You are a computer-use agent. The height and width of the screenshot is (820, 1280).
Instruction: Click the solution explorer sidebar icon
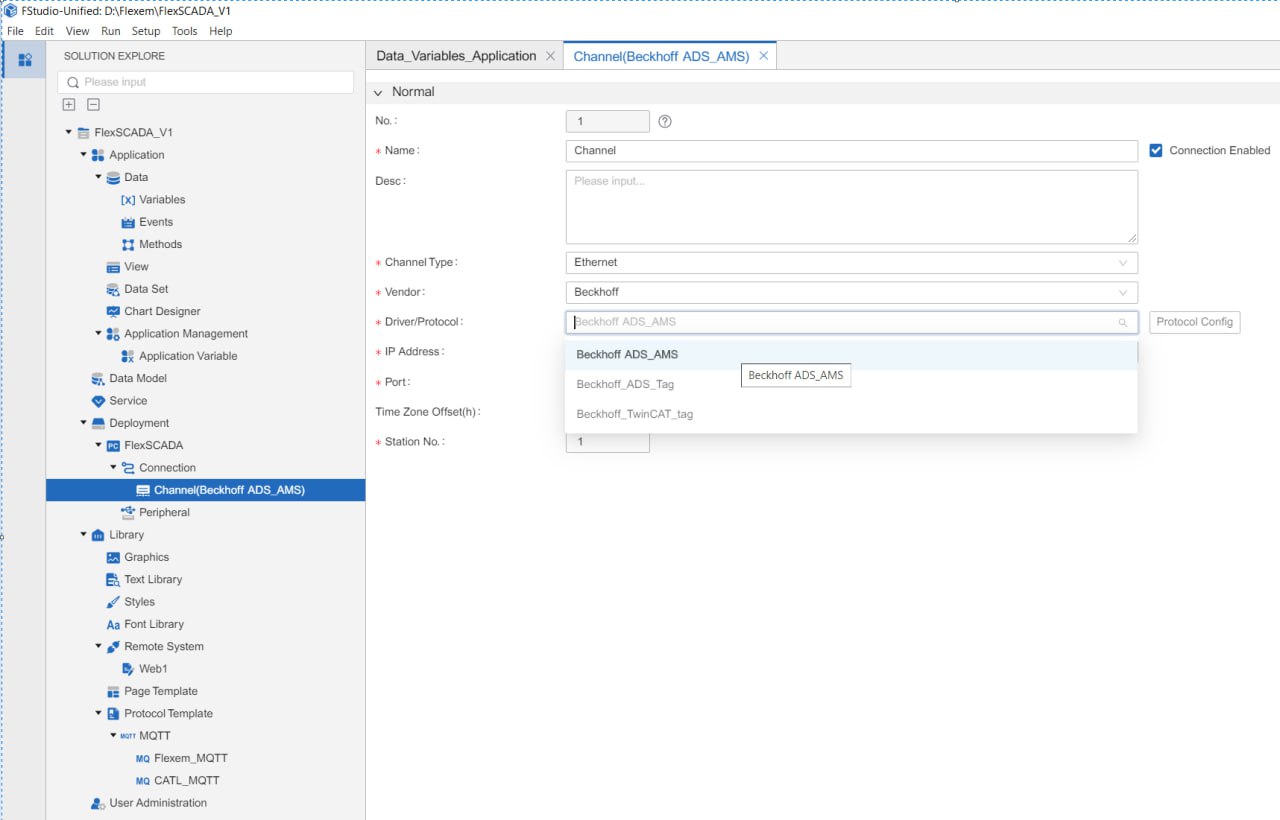25,60
